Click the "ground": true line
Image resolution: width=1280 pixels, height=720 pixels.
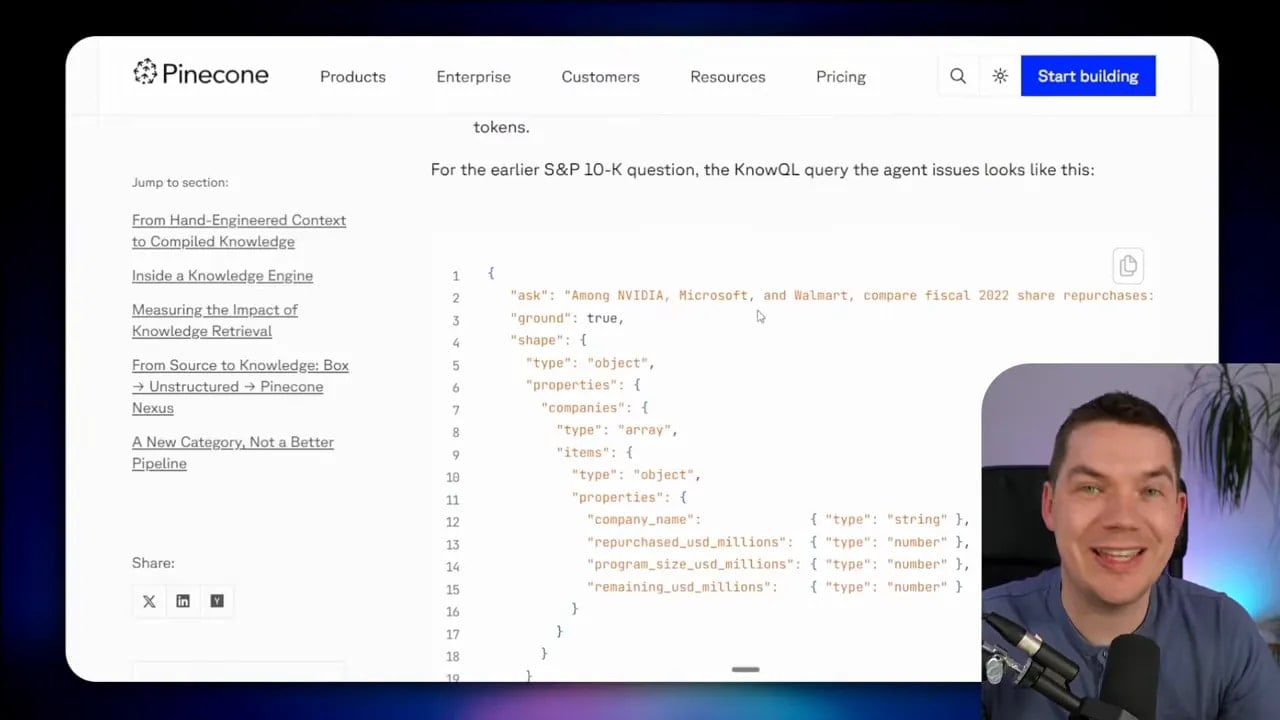pyautogui.click(x=567, y=318)
